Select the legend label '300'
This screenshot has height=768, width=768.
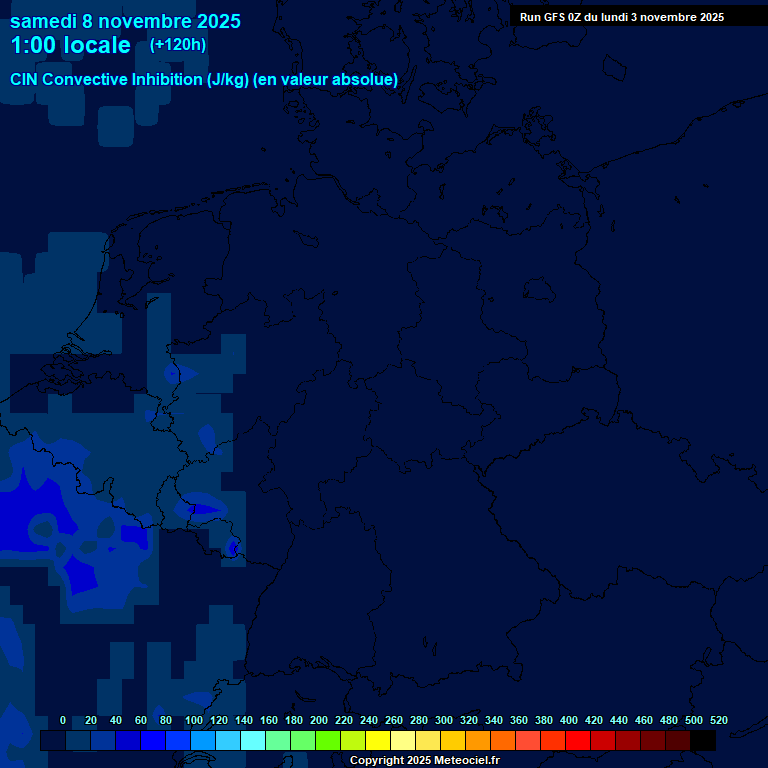(x=444, y=720)
